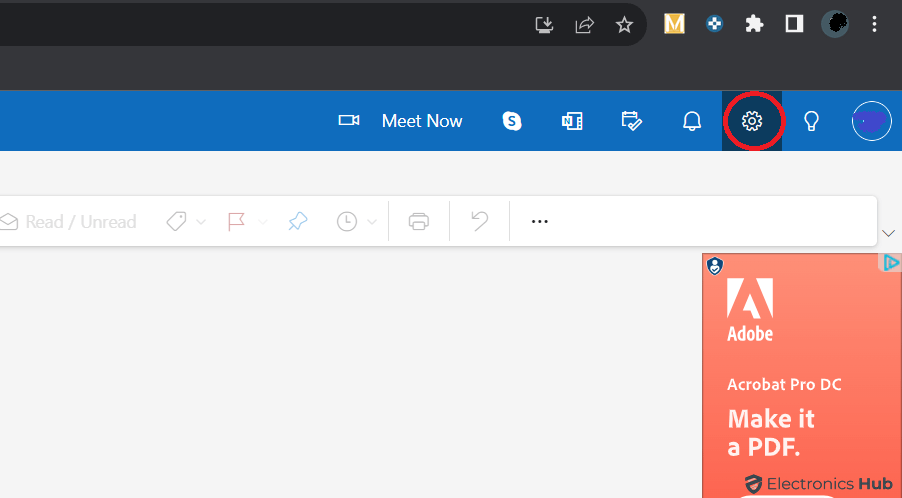Bookmark this page with star icon

pos(624,25)
